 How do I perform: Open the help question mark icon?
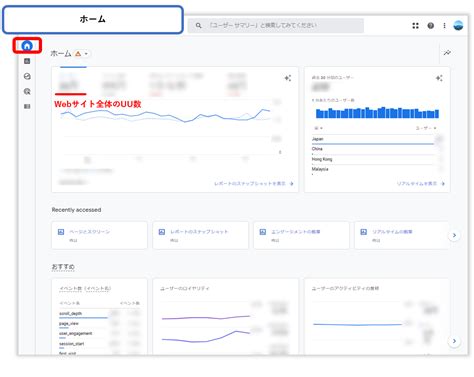point(431,25)
